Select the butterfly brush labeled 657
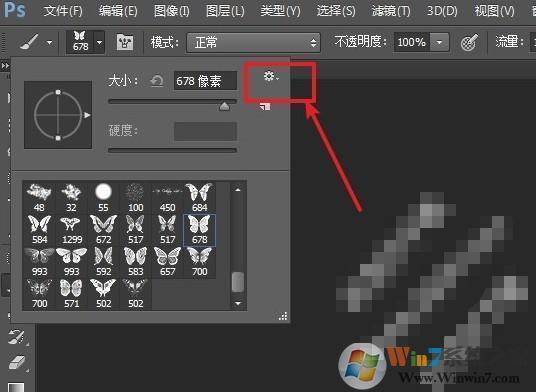The height and width of the screenshot is (392, 536). pos(167,262)
